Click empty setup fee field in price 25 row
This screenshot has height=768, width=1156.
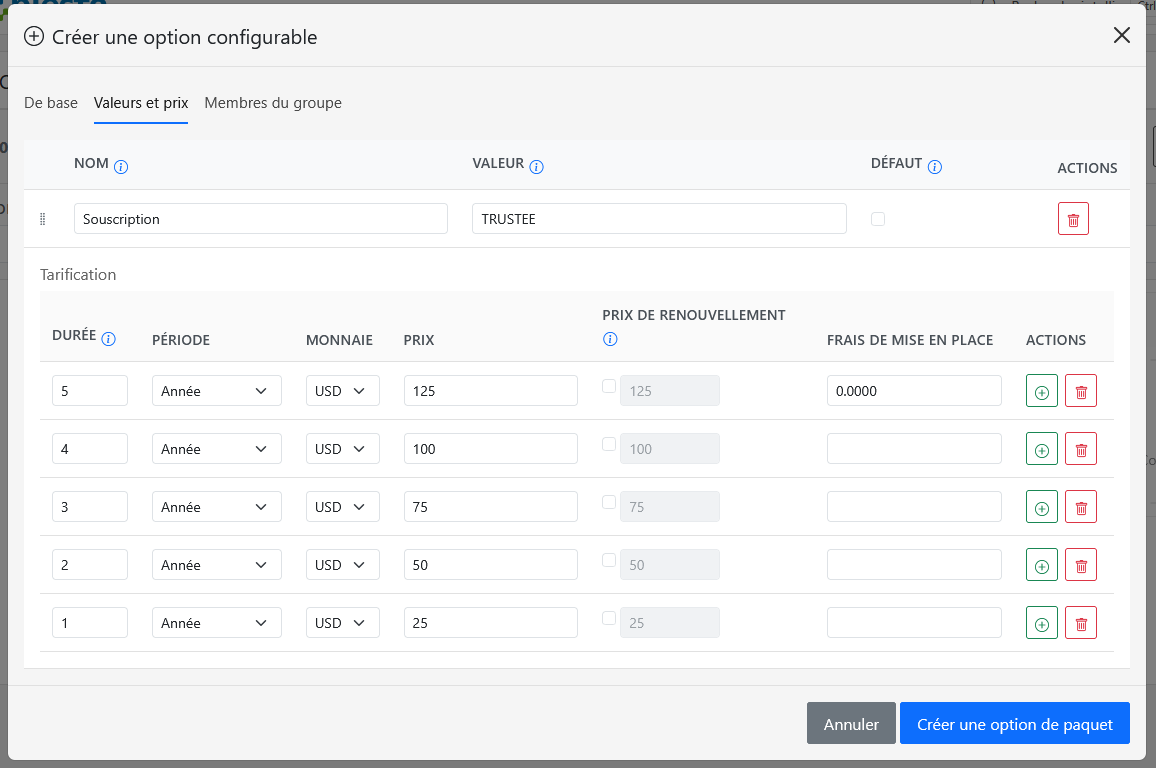[914, 623]
